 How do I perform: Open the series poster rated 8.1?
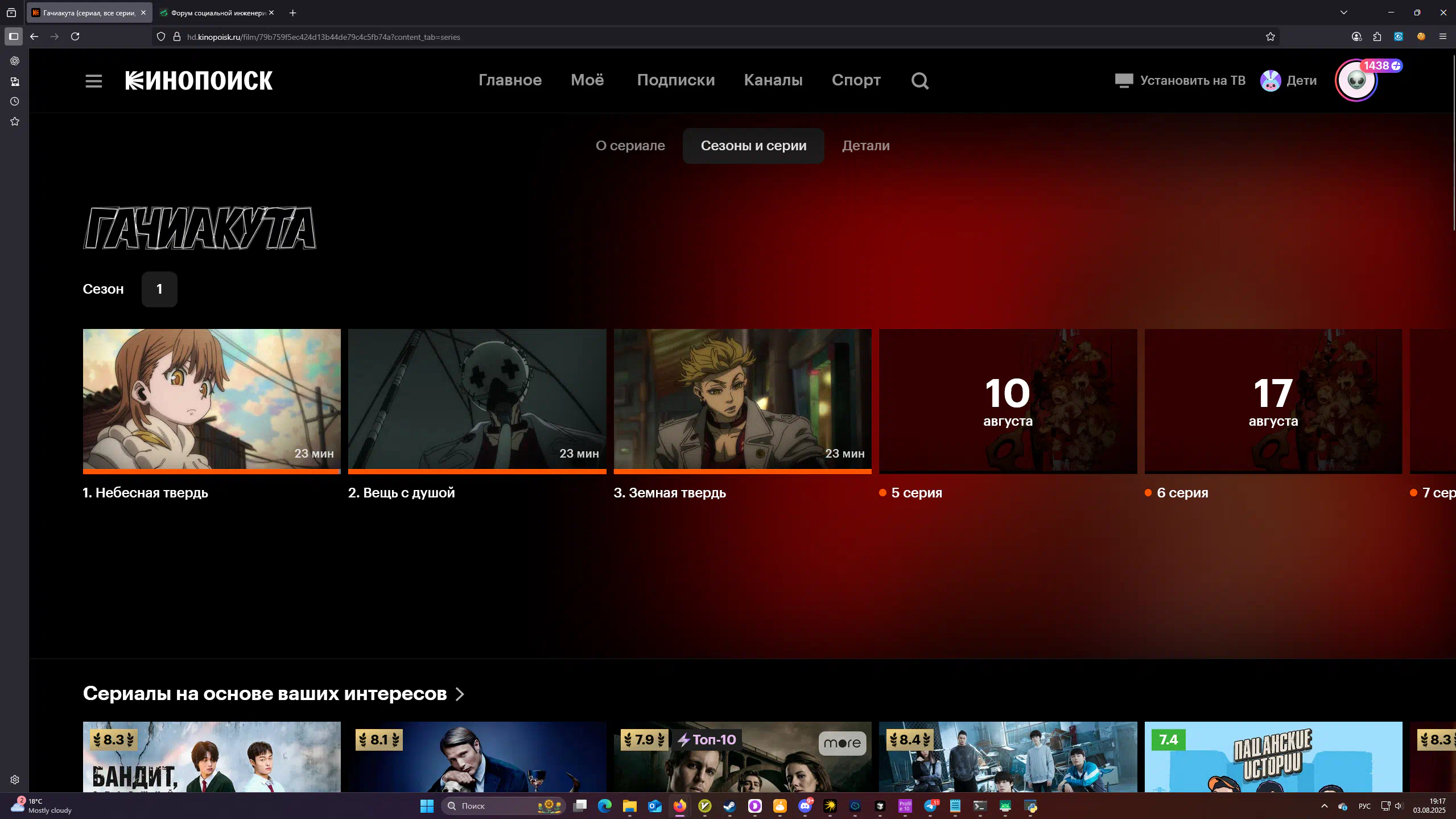pos(477,757)
